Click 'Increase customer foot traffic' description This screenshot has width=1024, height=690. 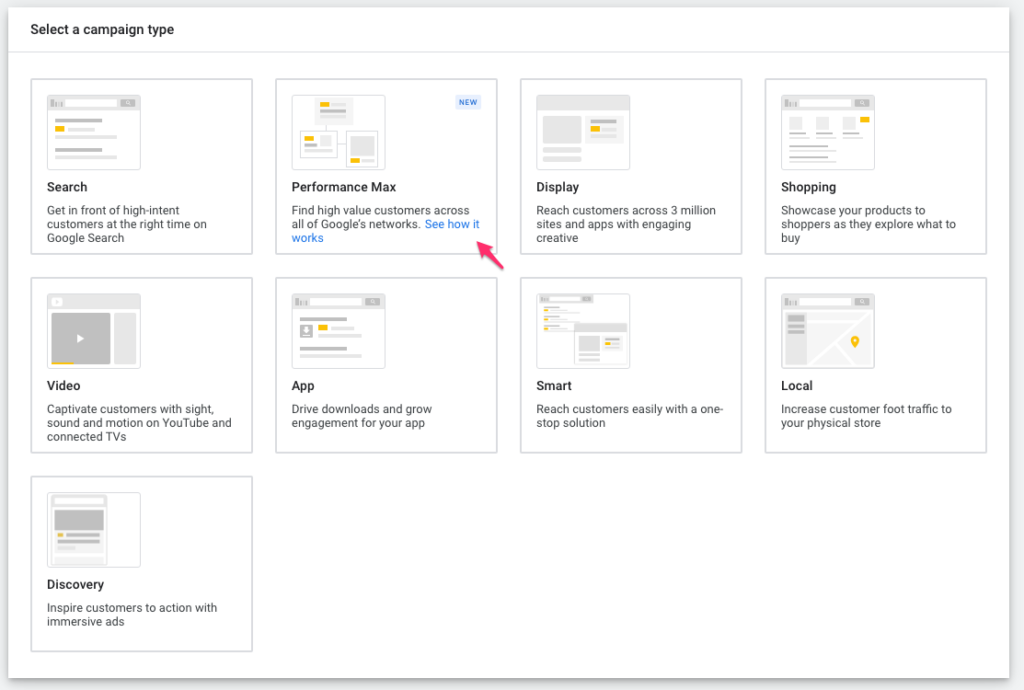tap(866, 416)
